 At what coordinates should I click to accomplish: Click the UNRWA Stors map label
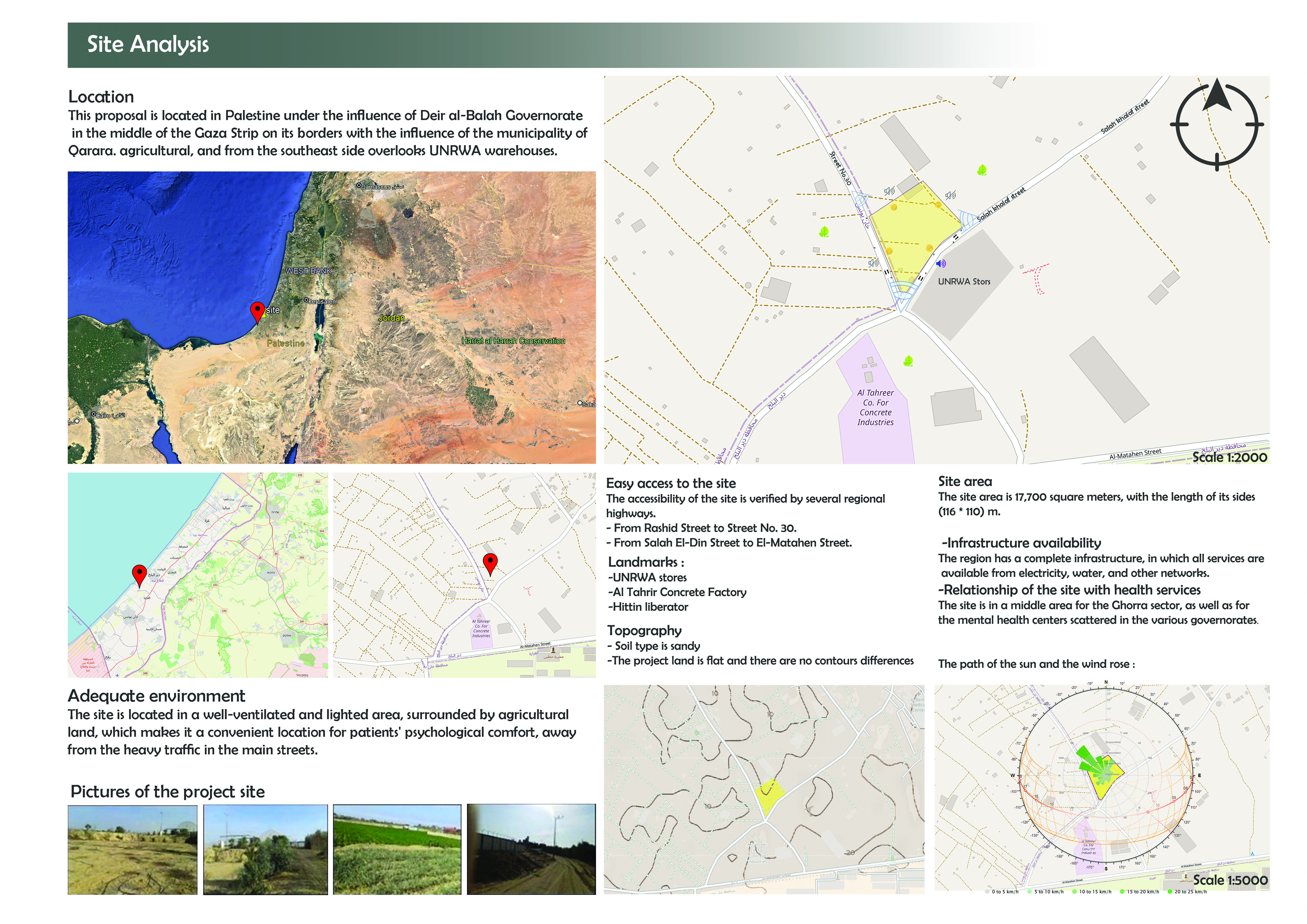[x=964, y=281]
